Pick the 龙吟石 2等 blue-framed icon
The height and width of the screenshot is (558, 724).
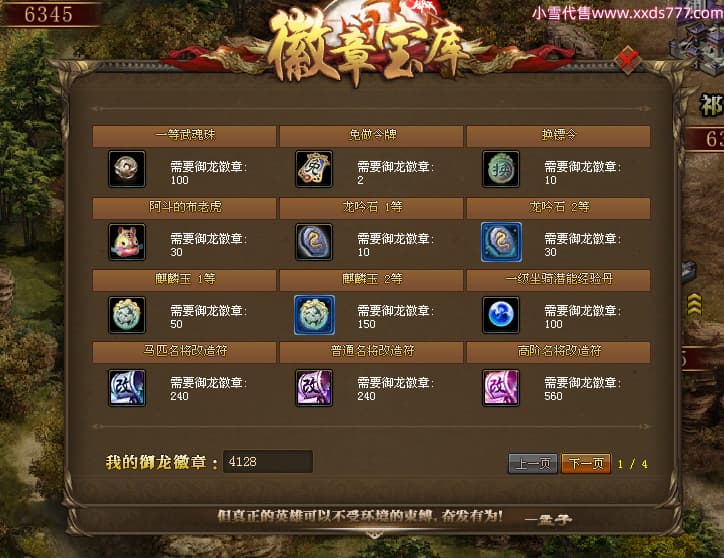[501, 242]
